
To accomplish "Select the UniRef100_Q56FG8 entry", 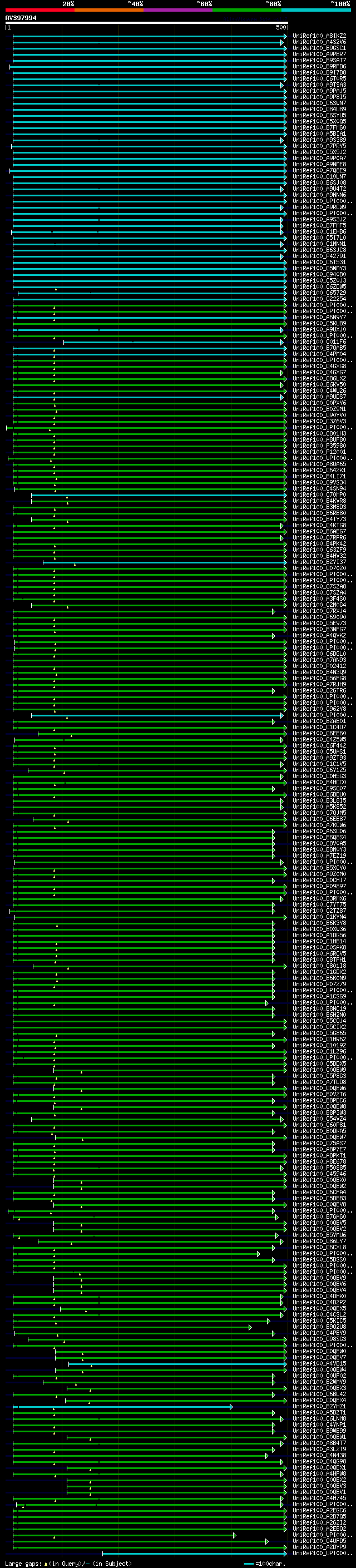I will point(319,678).
